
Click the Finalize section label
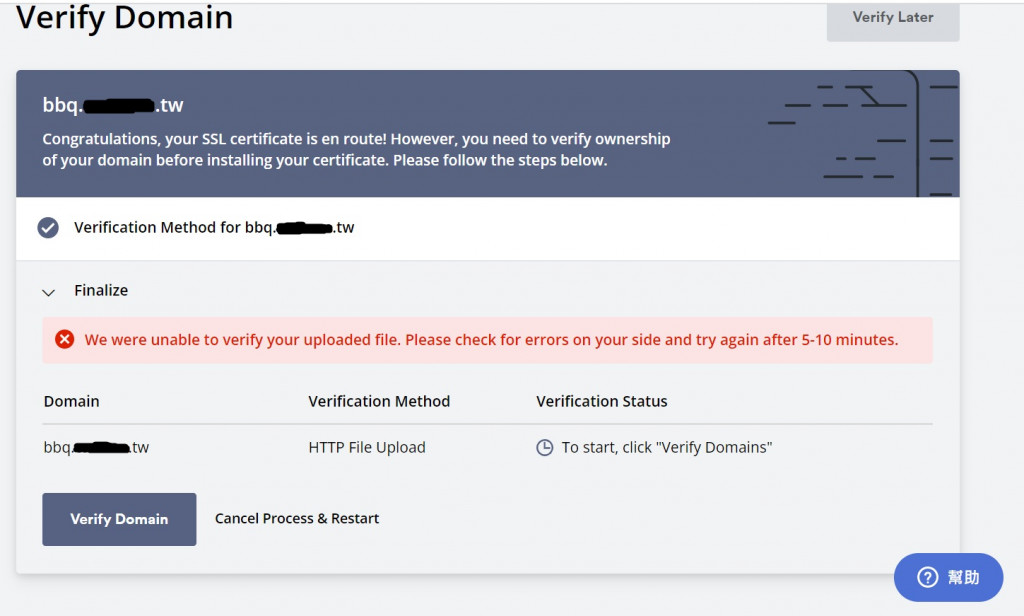point(101,290)
